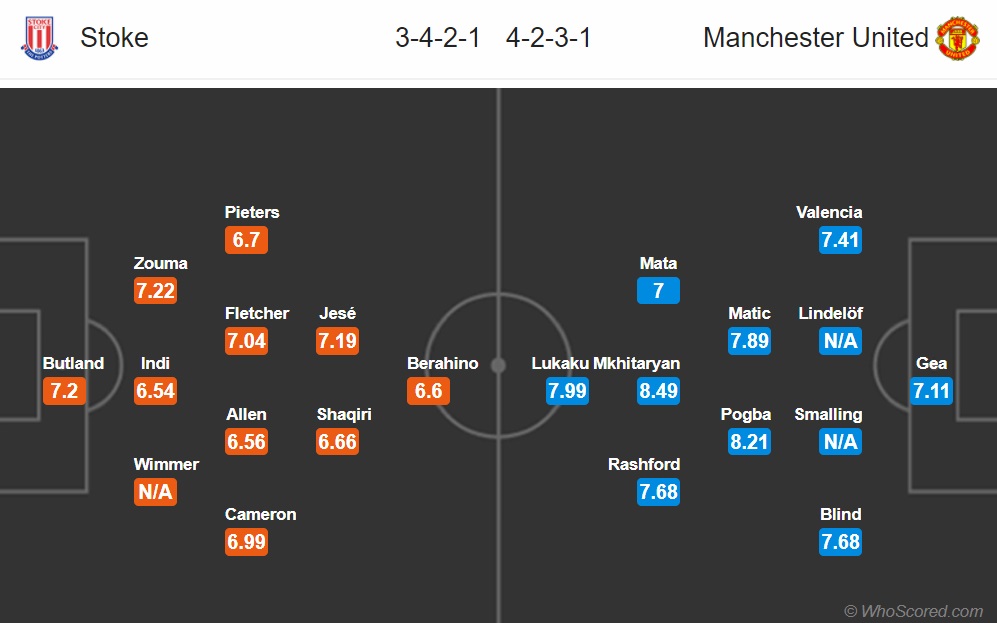Select the 4-2-3-1 formation label

(549, 38)
